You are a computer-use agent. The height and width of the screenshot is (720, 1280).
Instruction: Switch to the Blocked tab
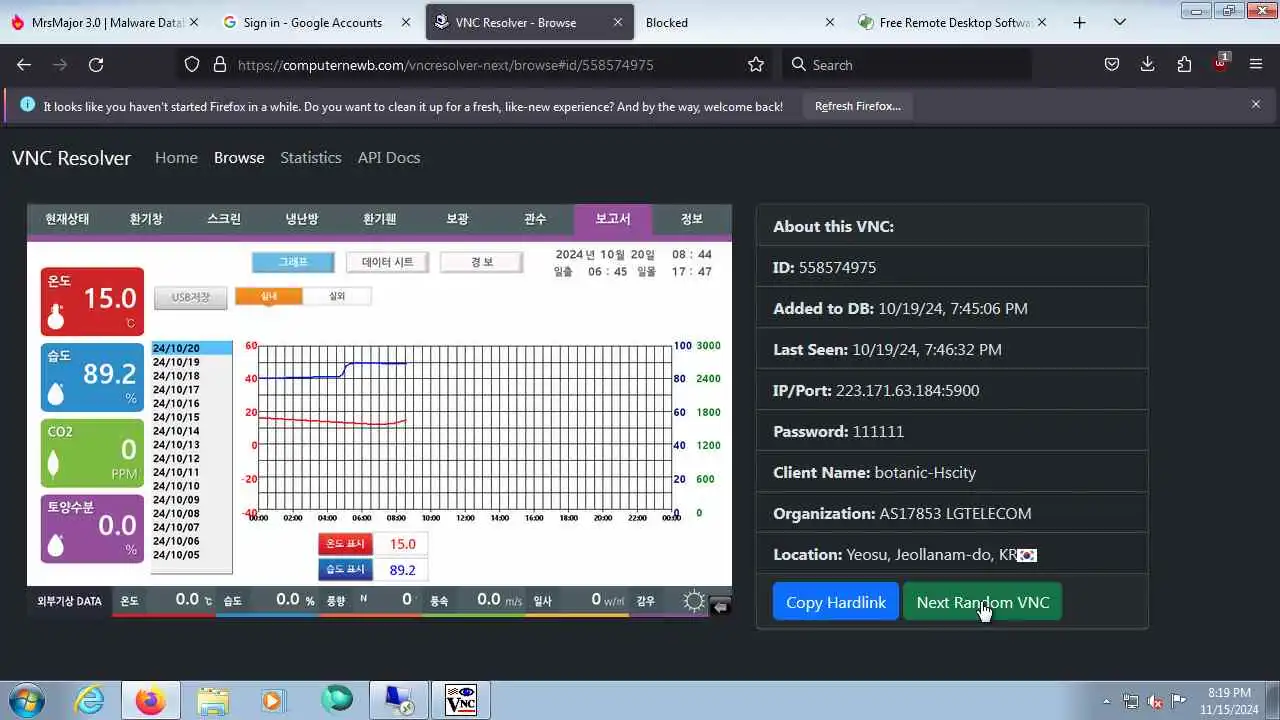[740, 22]
